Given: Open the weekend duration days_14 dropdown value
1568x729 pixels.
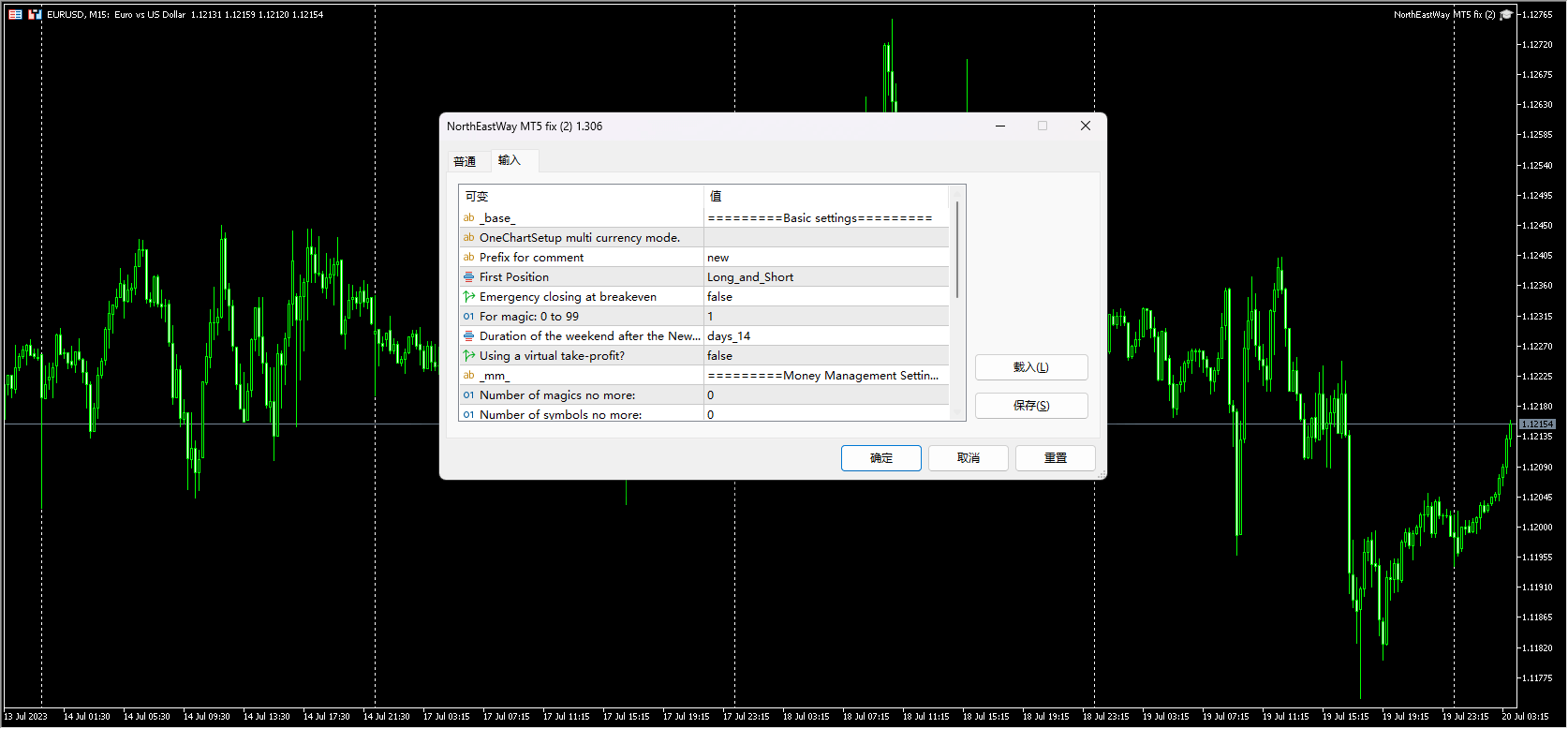Looking at the screenshot, I should [x=824, y=336].
